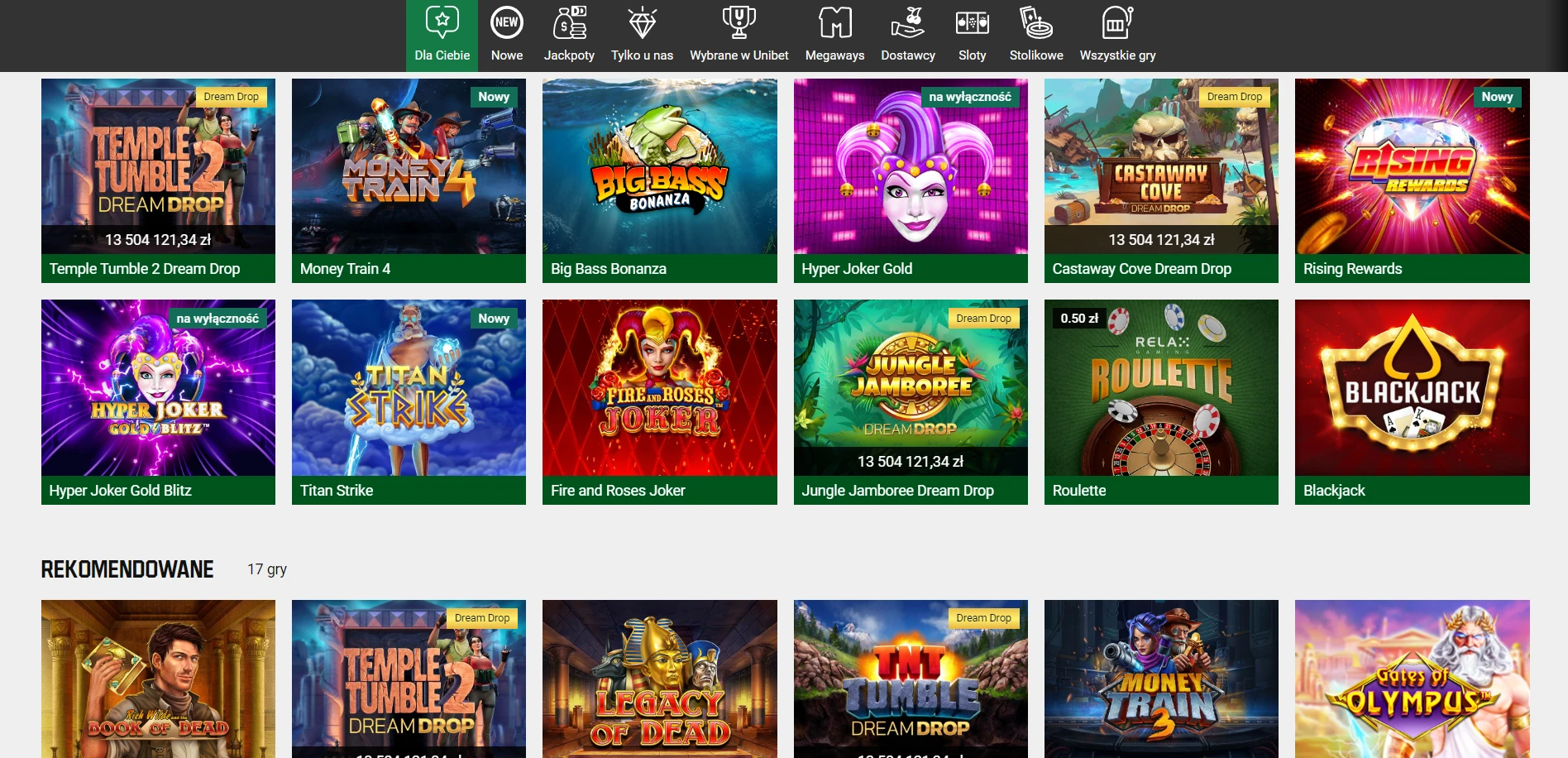Launch TNT Tumble Dream Drop recommended game

(911, 679)
